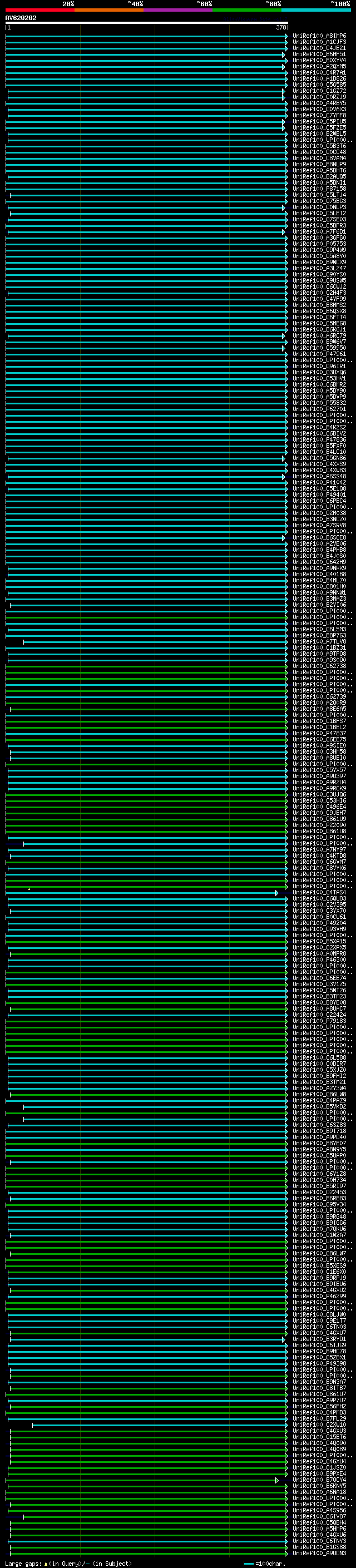
Task: Select the UniRef100_P87158 alignment bar
Action: [x=146, y=189]
